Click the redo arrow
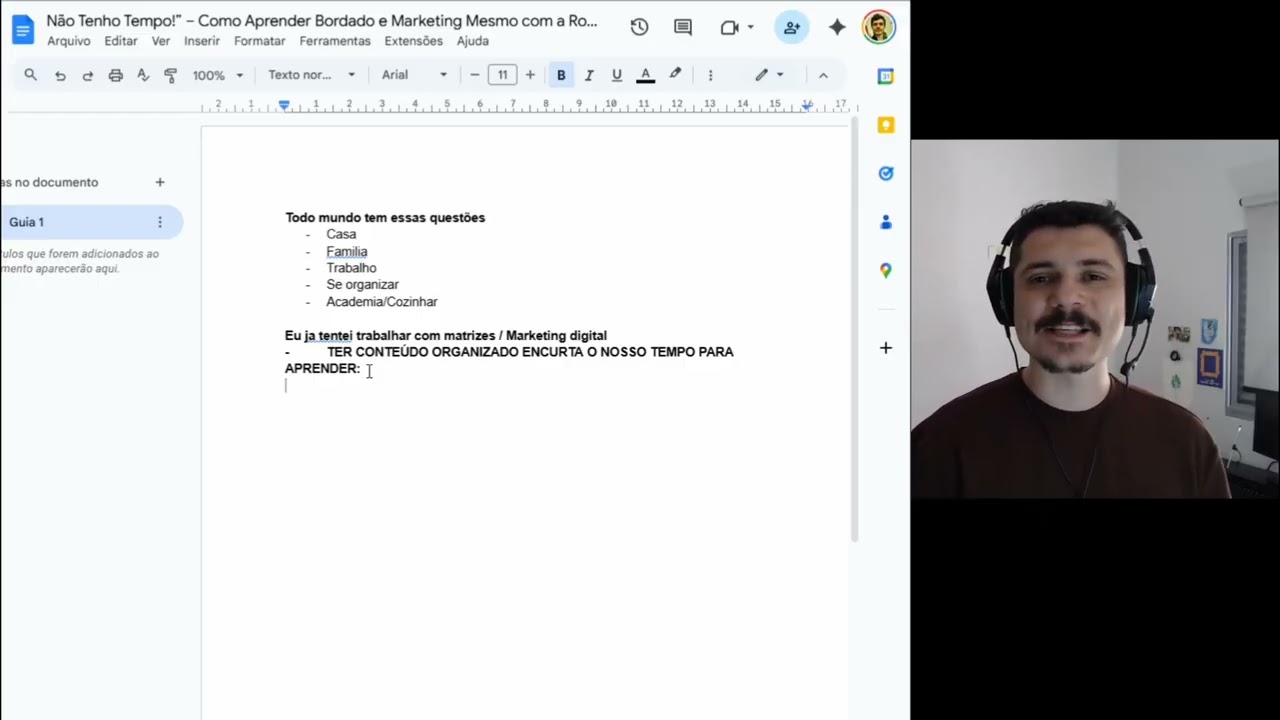This screenshot has width=1280, height=720. [87, 75]
